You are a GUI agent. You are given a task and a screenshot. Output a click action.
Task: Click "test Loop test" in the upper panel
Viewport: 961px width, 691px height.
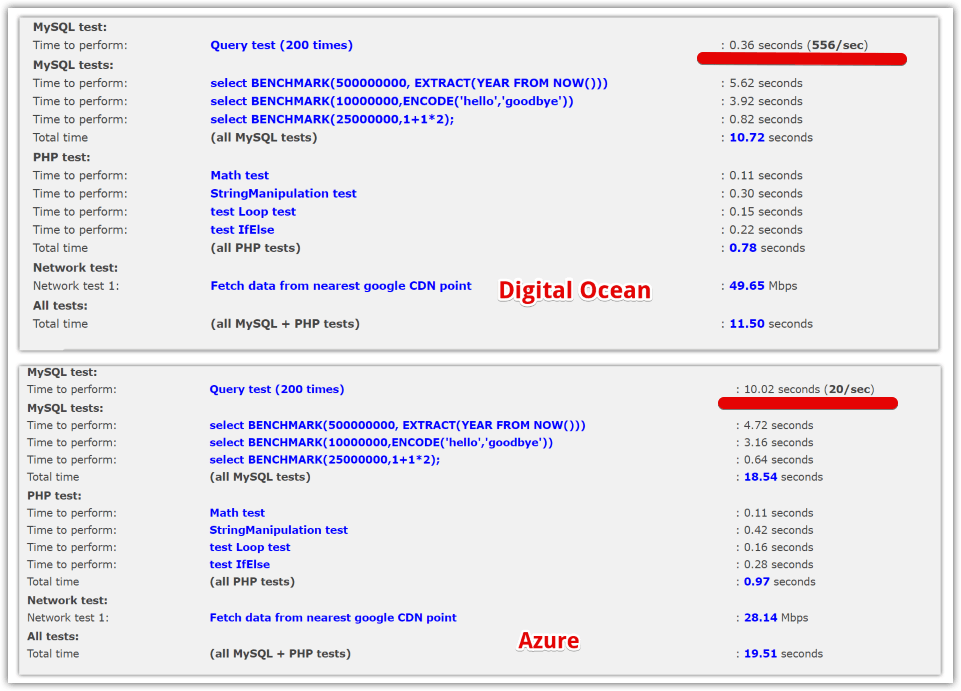click(x=253, y=212)
